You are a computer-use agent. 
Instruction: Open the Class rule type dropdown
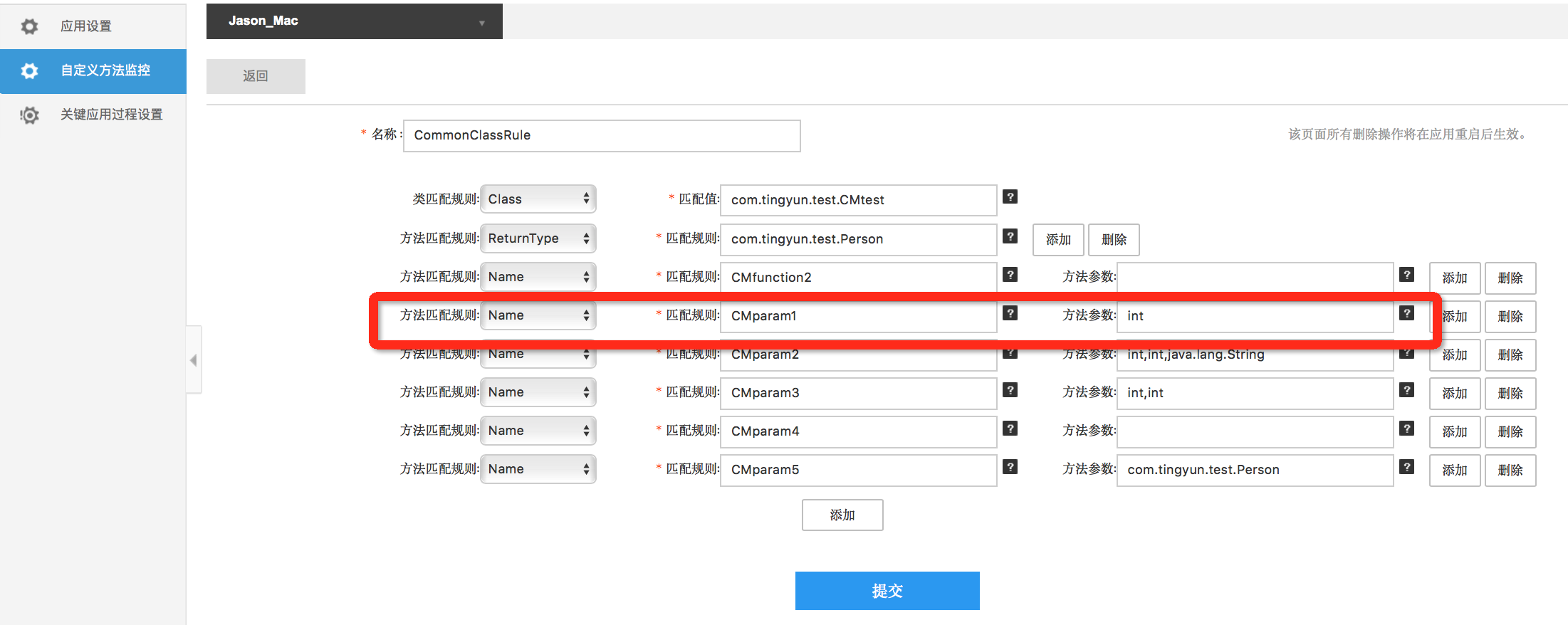tap(538, 199)
